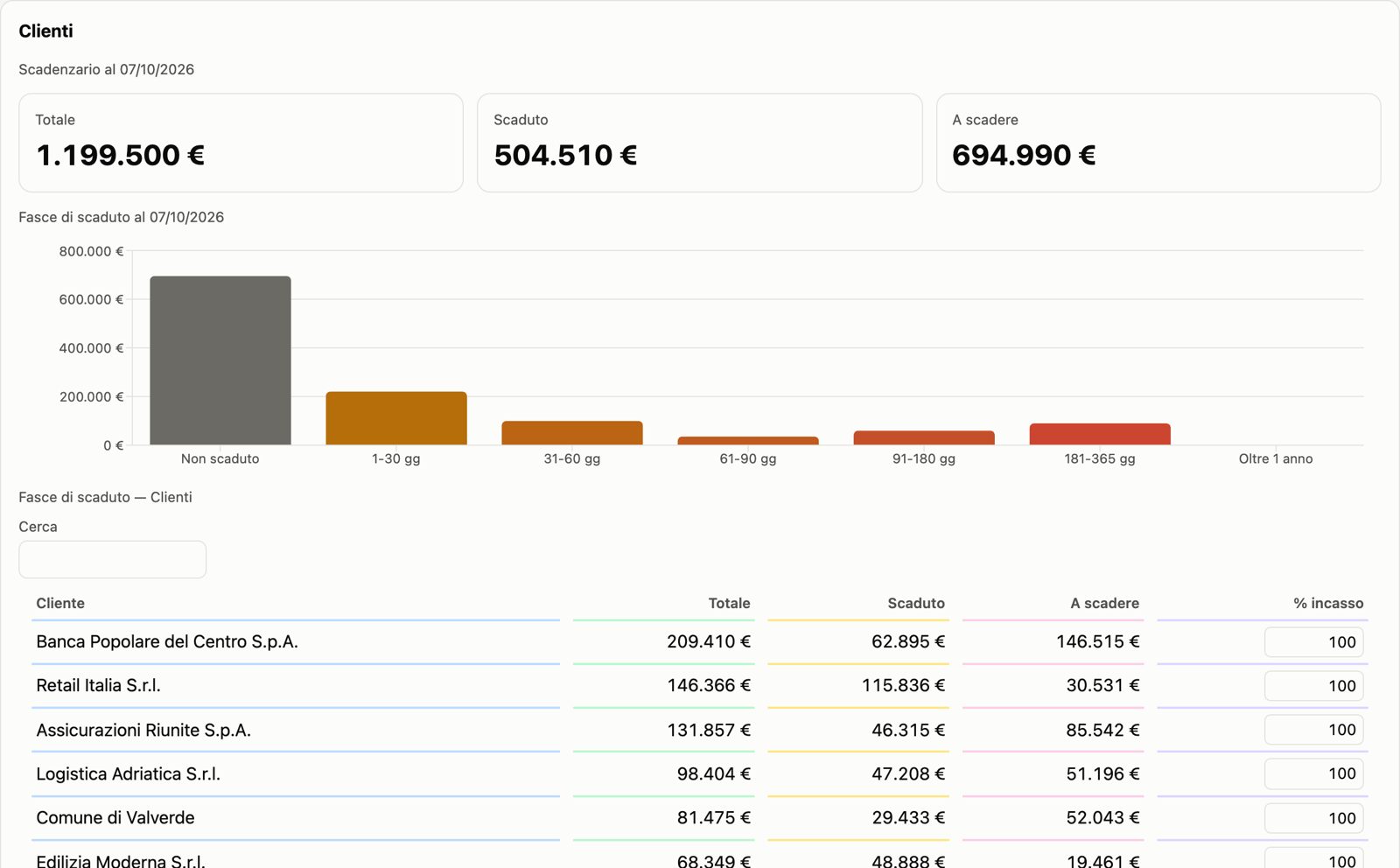This screenshot has height=868, width=1400.
Task: Click the 115.836 € overdue cell
Action: [903, 685]
